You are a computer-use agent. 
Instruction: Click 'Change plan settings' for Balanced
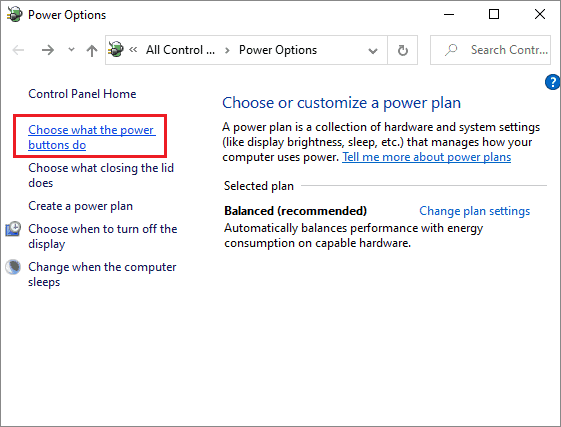click(x=474, y=211)
